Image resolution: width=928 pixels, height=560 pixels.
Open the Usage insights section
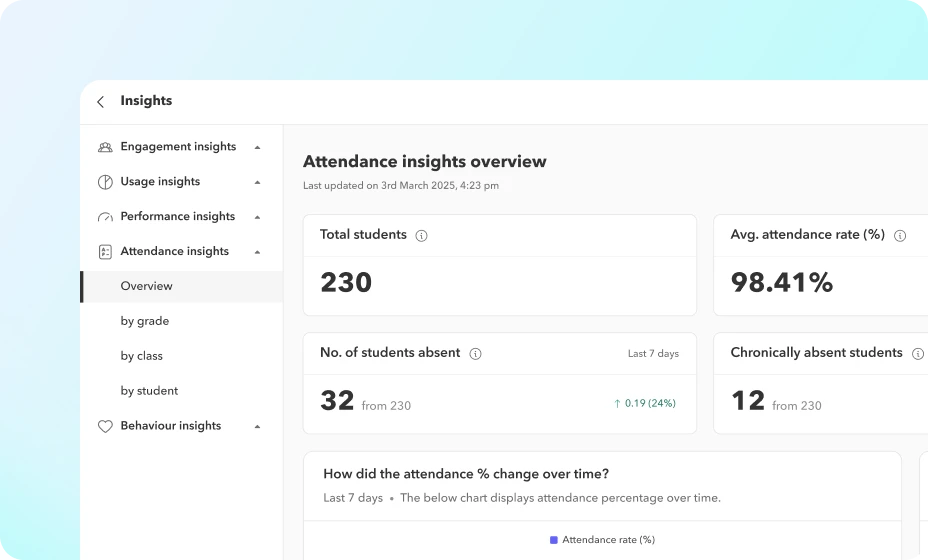[160, 182]
